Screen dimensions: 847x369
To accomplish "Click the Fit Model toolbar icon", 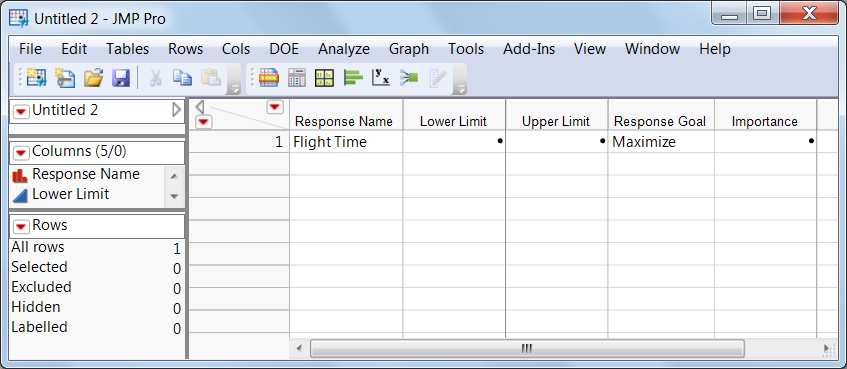I will tap(409, 79).
